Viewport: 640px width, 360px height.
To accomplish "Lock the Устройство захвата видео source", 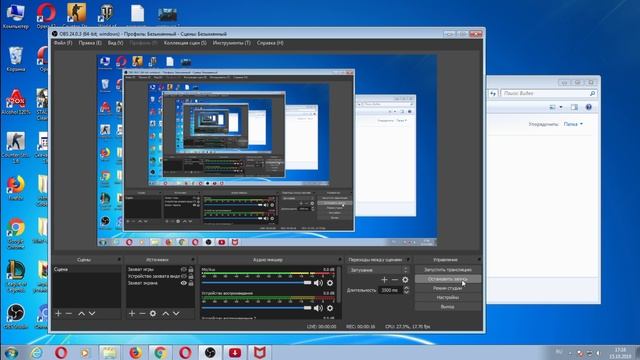I will click(191, 276).
